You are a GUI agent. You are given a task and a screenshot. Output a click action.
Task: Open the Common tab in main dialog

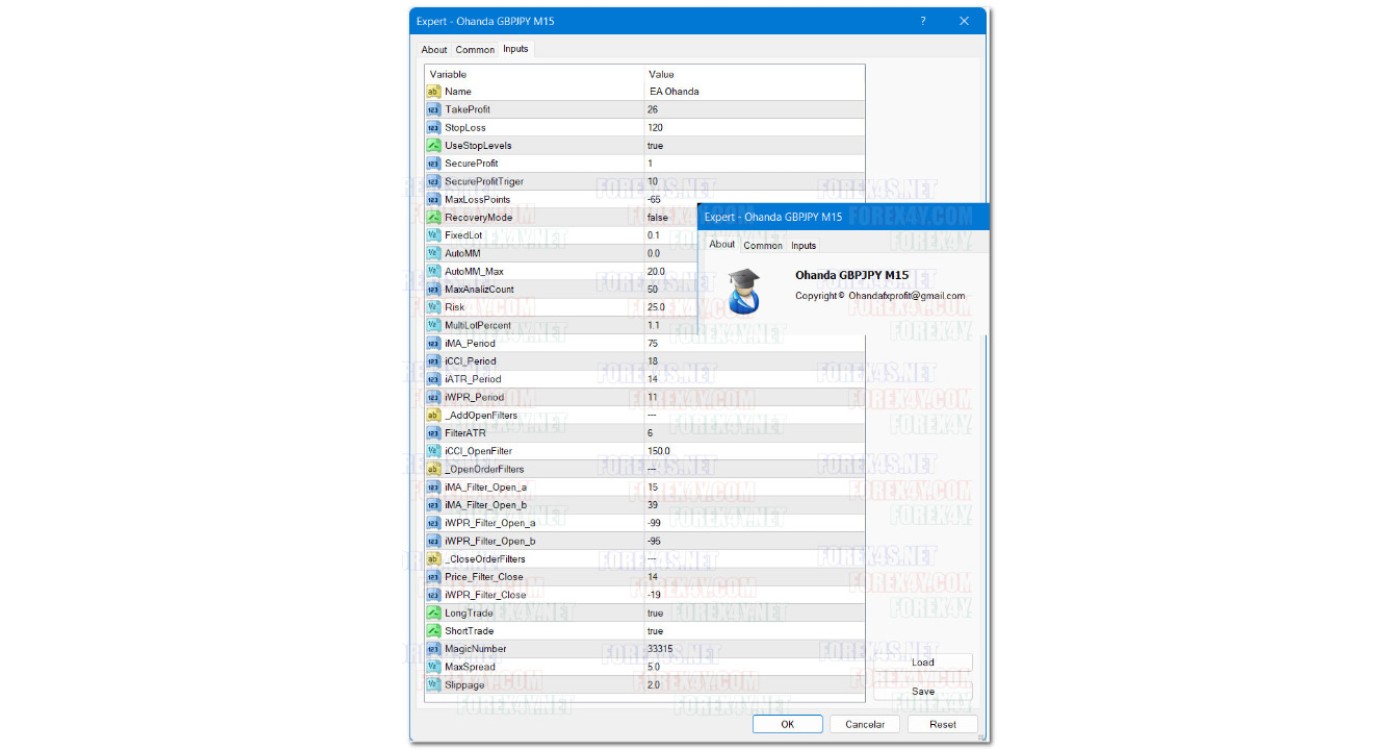pos(475,49)
